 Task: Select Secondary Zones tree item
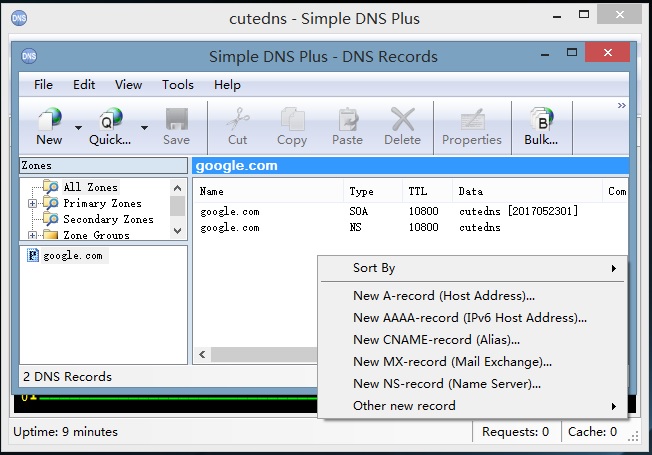click(108, 219)
